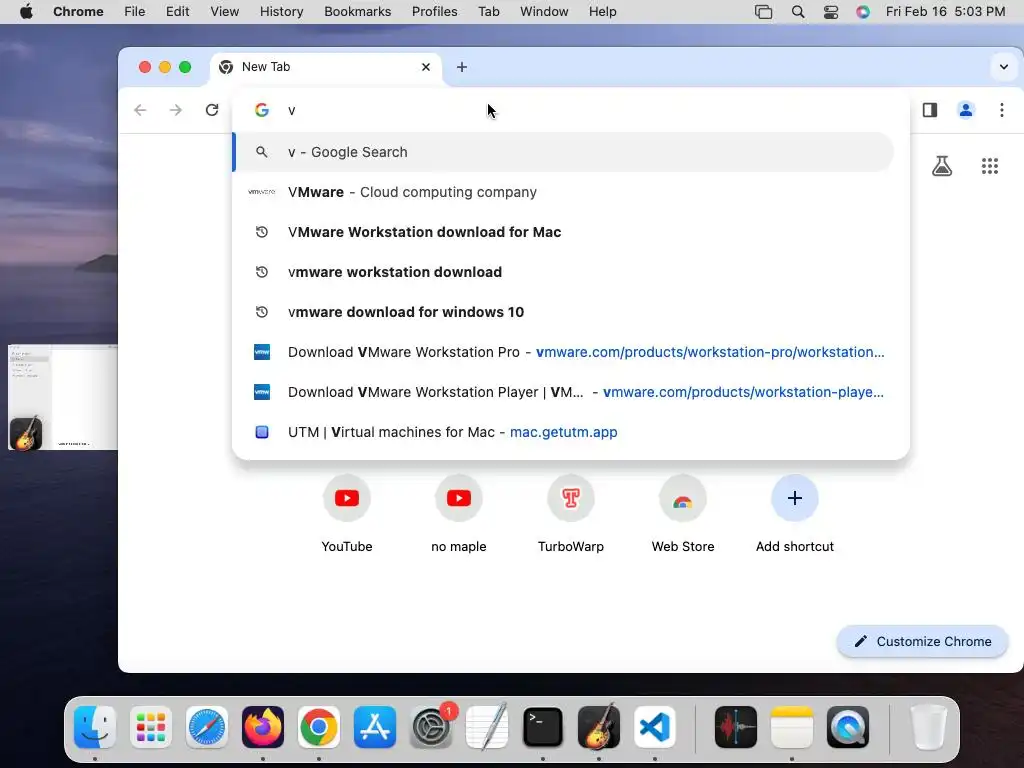Click the Stage Manager icon in menu bar
Screen dimensions: 1024x768
tap(763, 11)
